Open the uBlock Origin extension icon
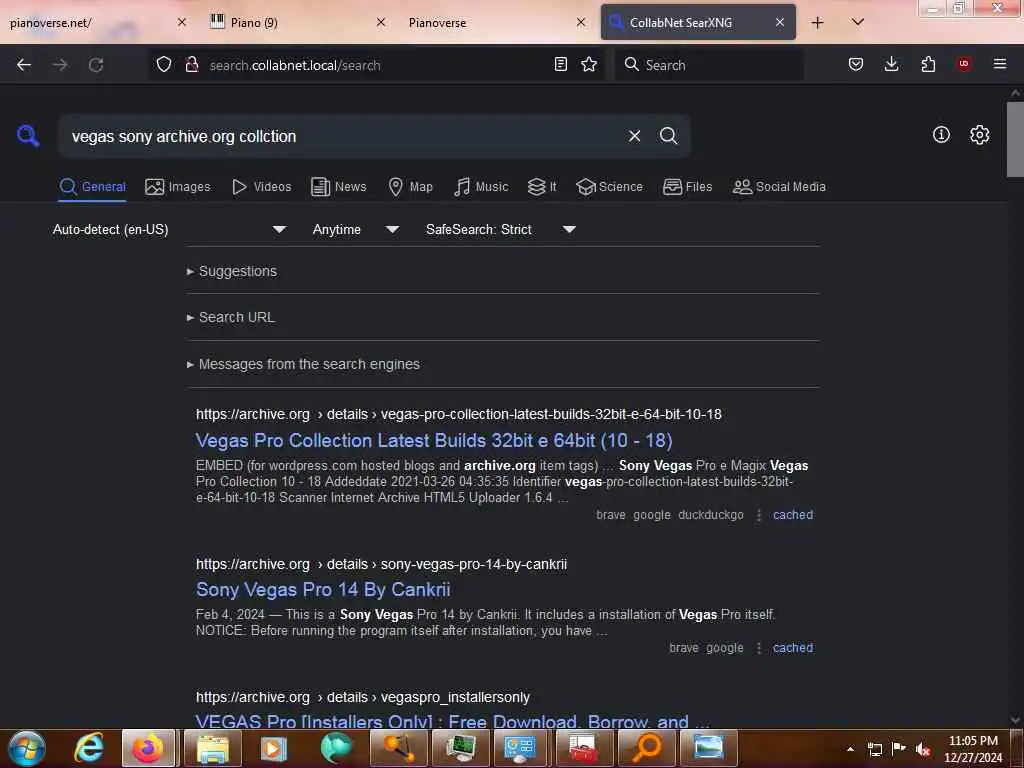The image size is (1024, 768). (x=964, y=64)
